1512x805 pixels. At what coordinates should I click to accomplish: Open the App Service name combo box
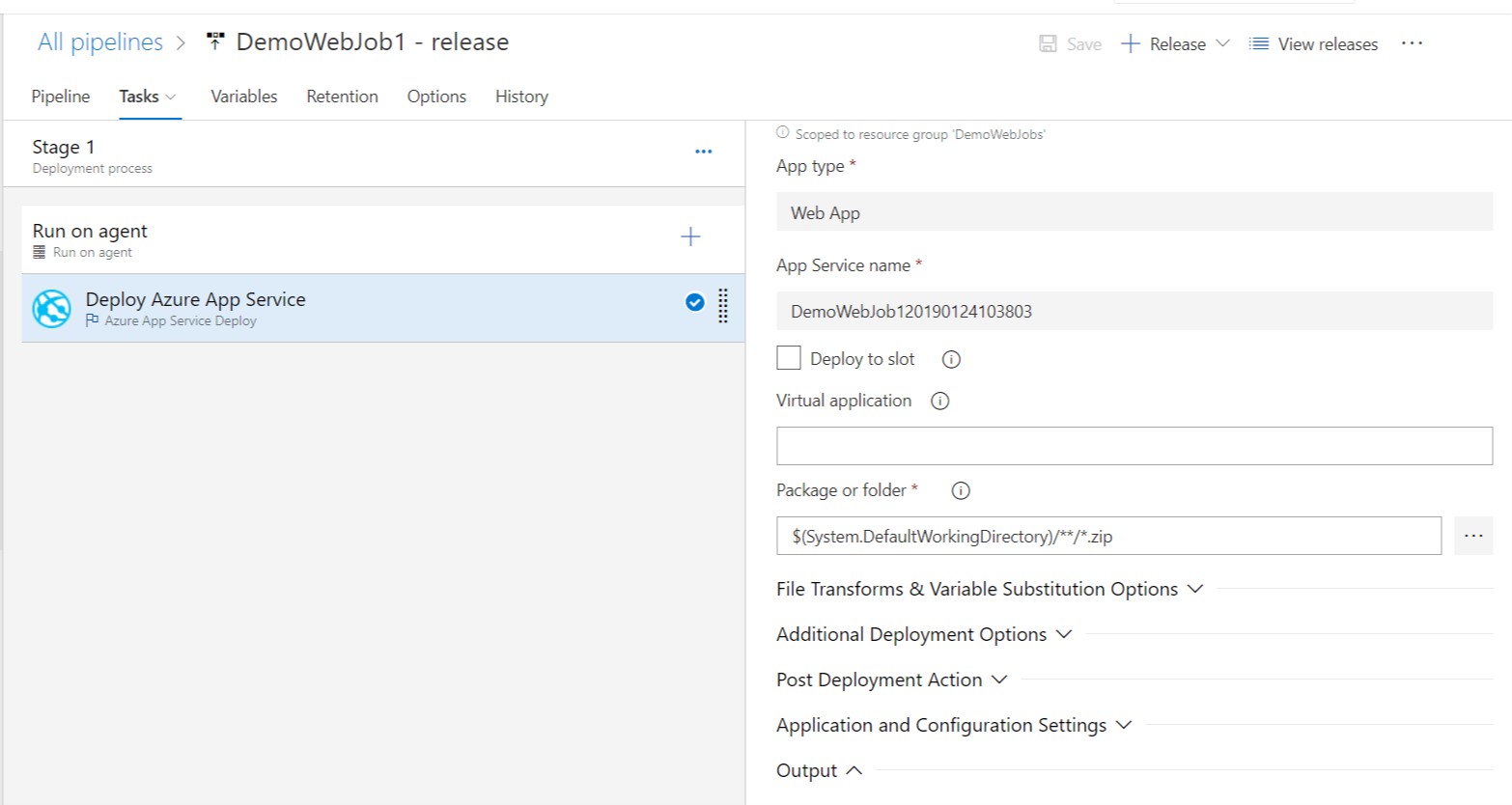click(1134, 311)
